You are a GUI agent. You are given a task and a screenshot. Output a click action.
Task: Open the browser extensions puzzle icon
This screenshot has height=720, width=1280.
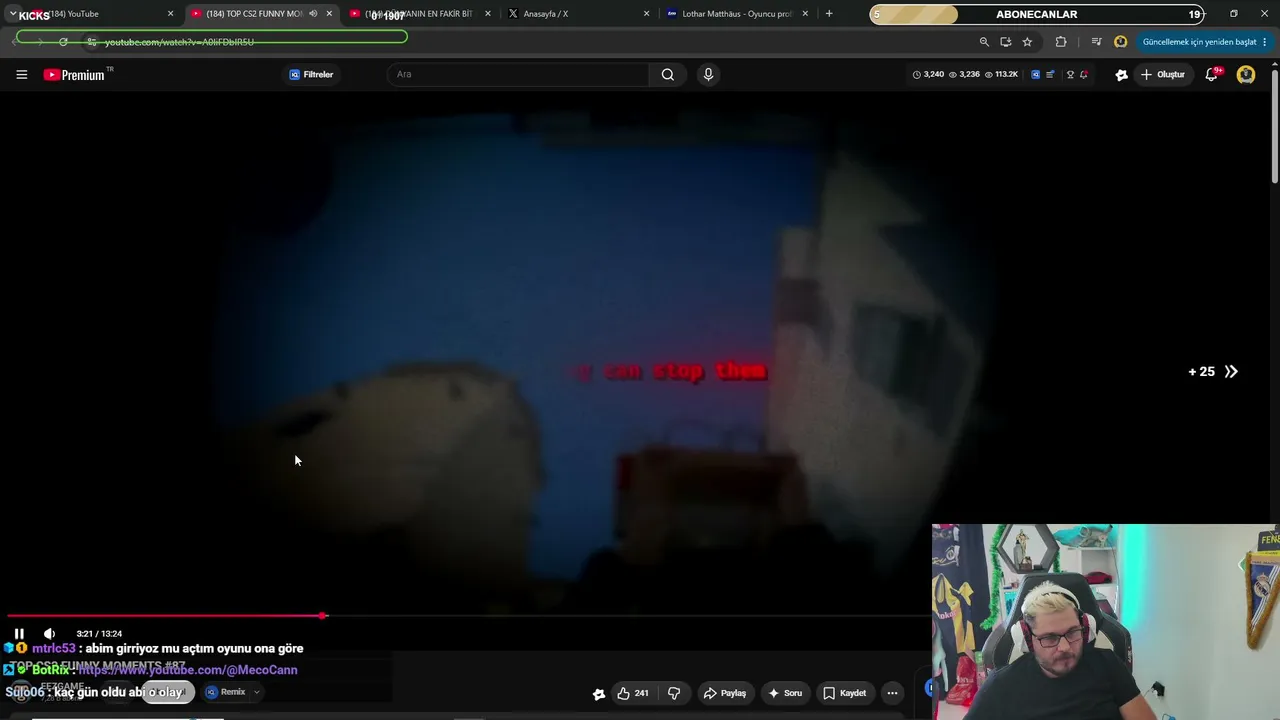pos(1061,42)
